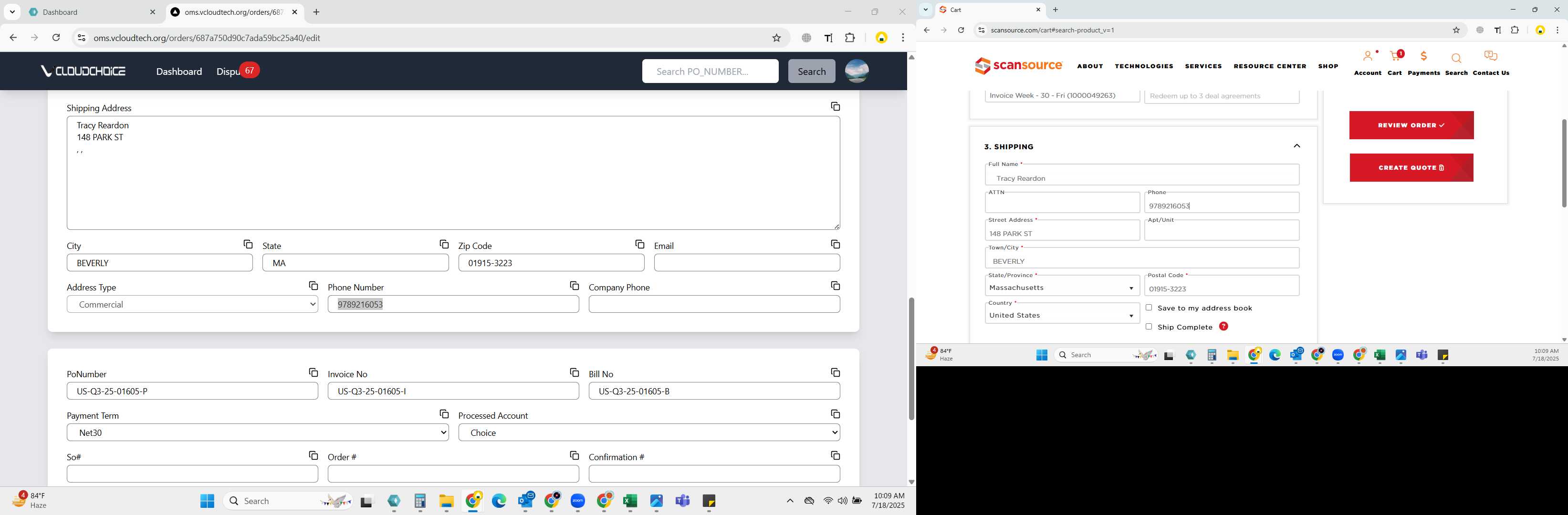Open the Country United States dropdown
1568x515 pixels.
[1062, 314]
